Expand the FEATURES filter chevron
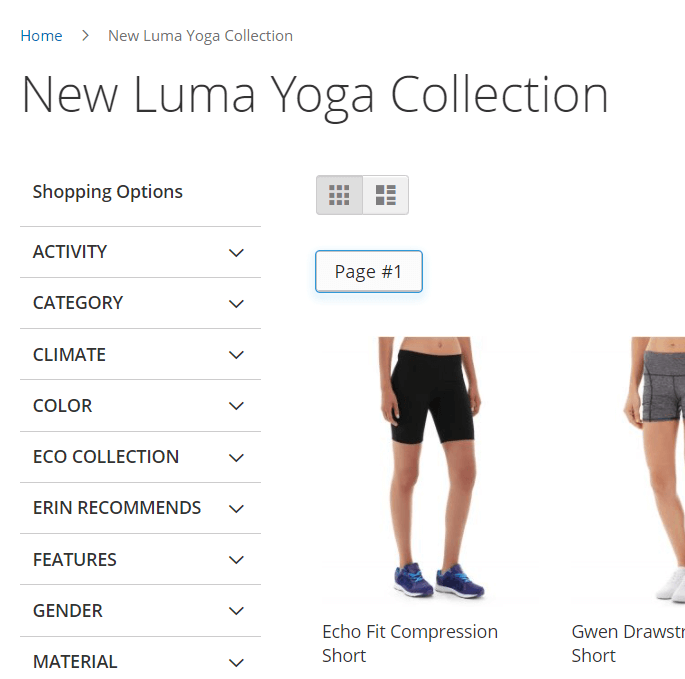This screenshot has height=679, width=685. pyautogui.click(x=236, y=560)
